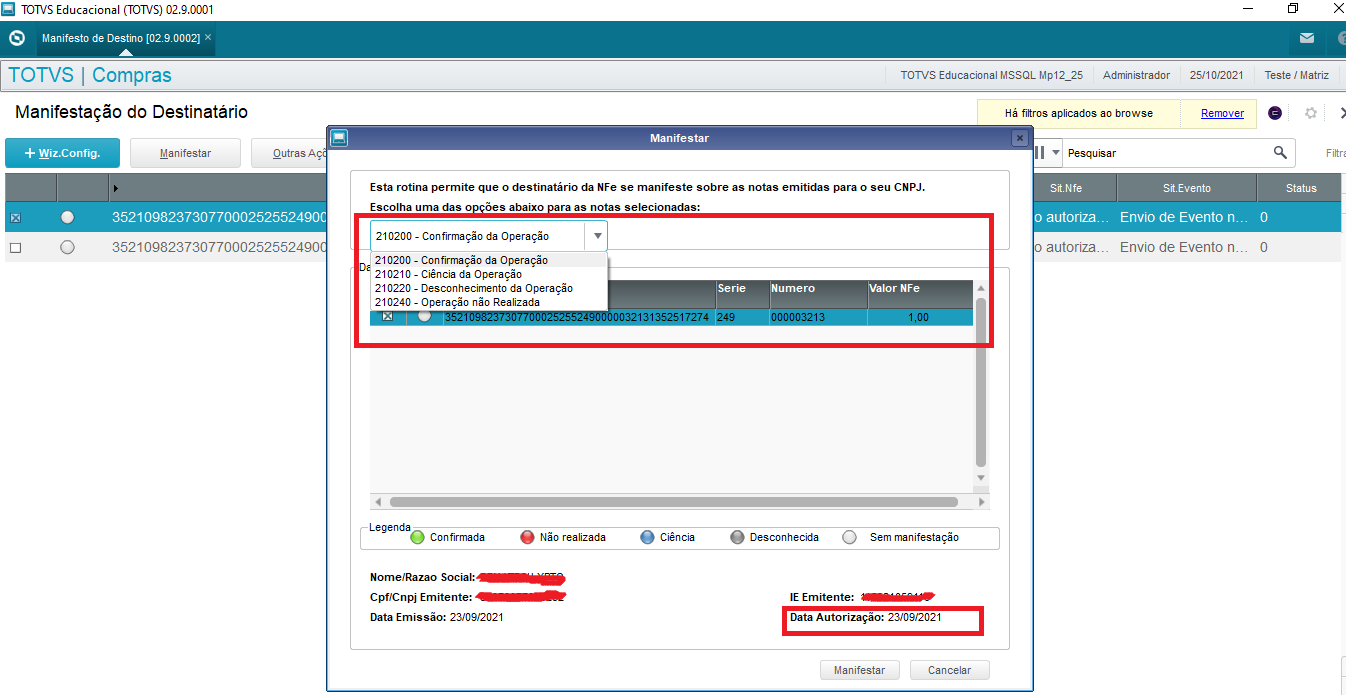Click scroll left arrow of dialog grid

tap(377, 502)
